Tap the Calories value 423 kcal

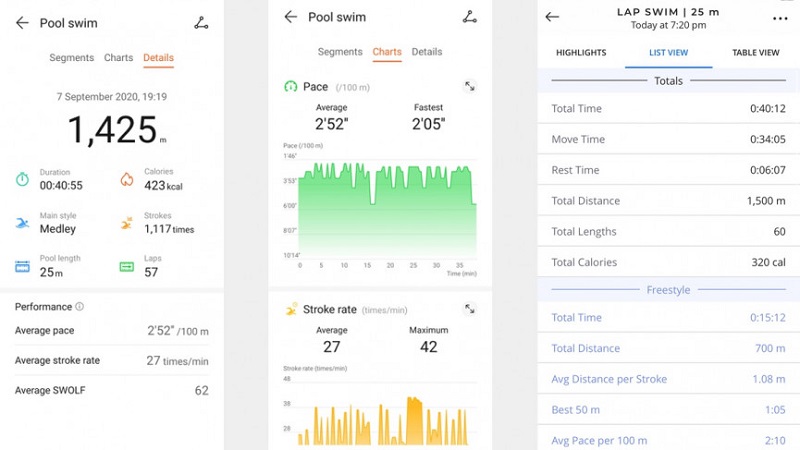tap(163, 186)
